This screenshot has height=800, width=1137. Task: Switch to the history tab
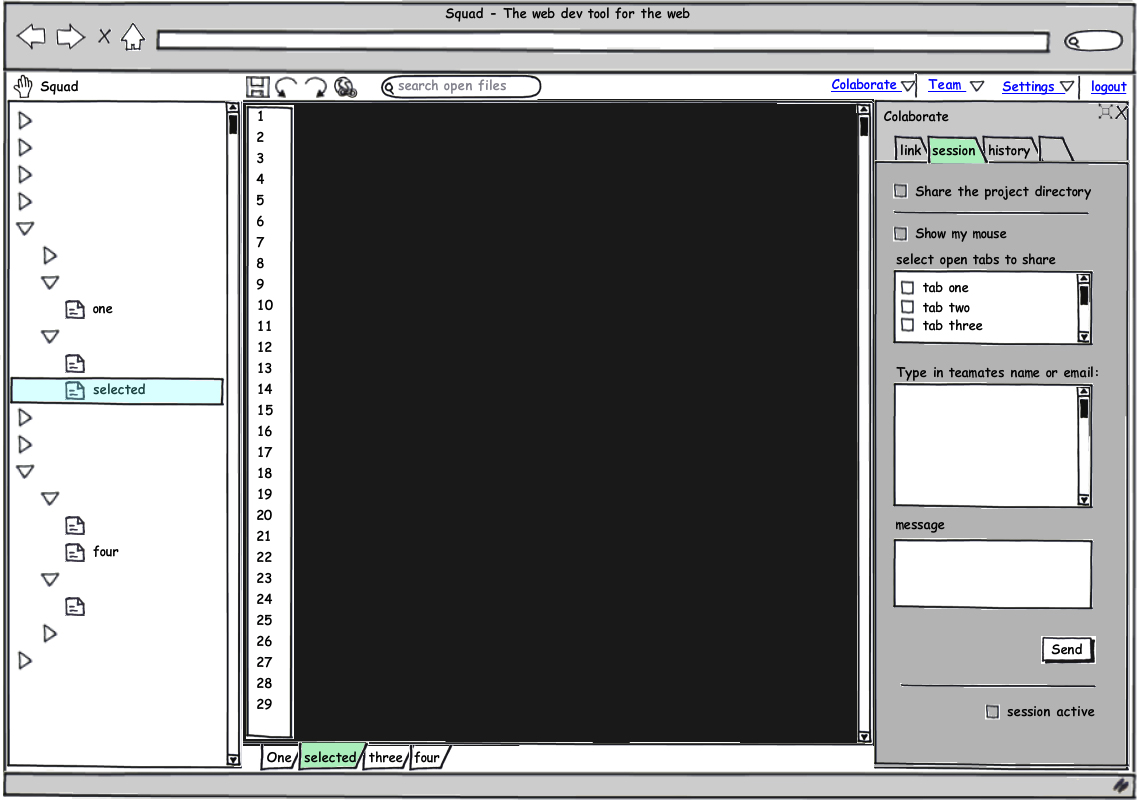pos(1009,151)
